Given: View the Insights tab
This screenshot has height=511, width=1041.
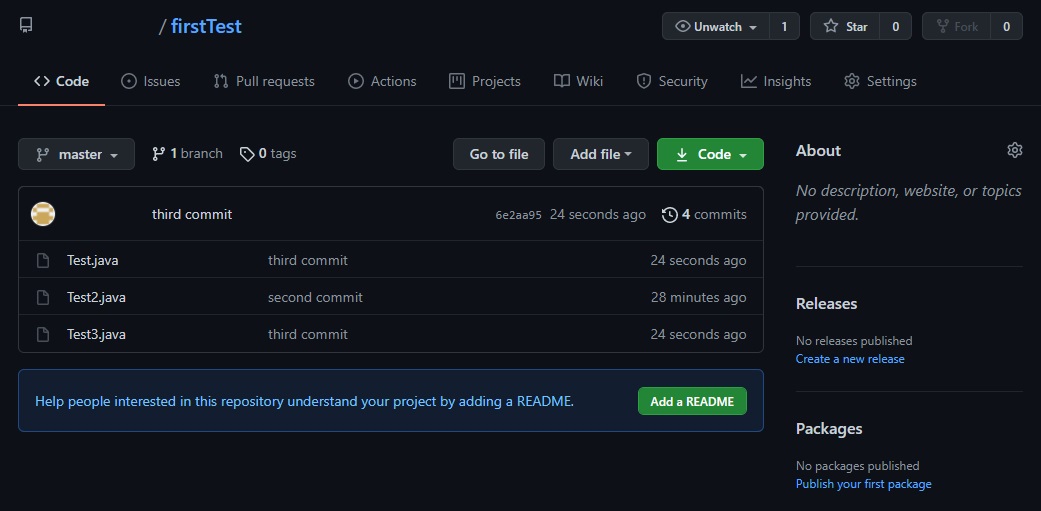Looking at the screenshot, I should click(776, 81).
